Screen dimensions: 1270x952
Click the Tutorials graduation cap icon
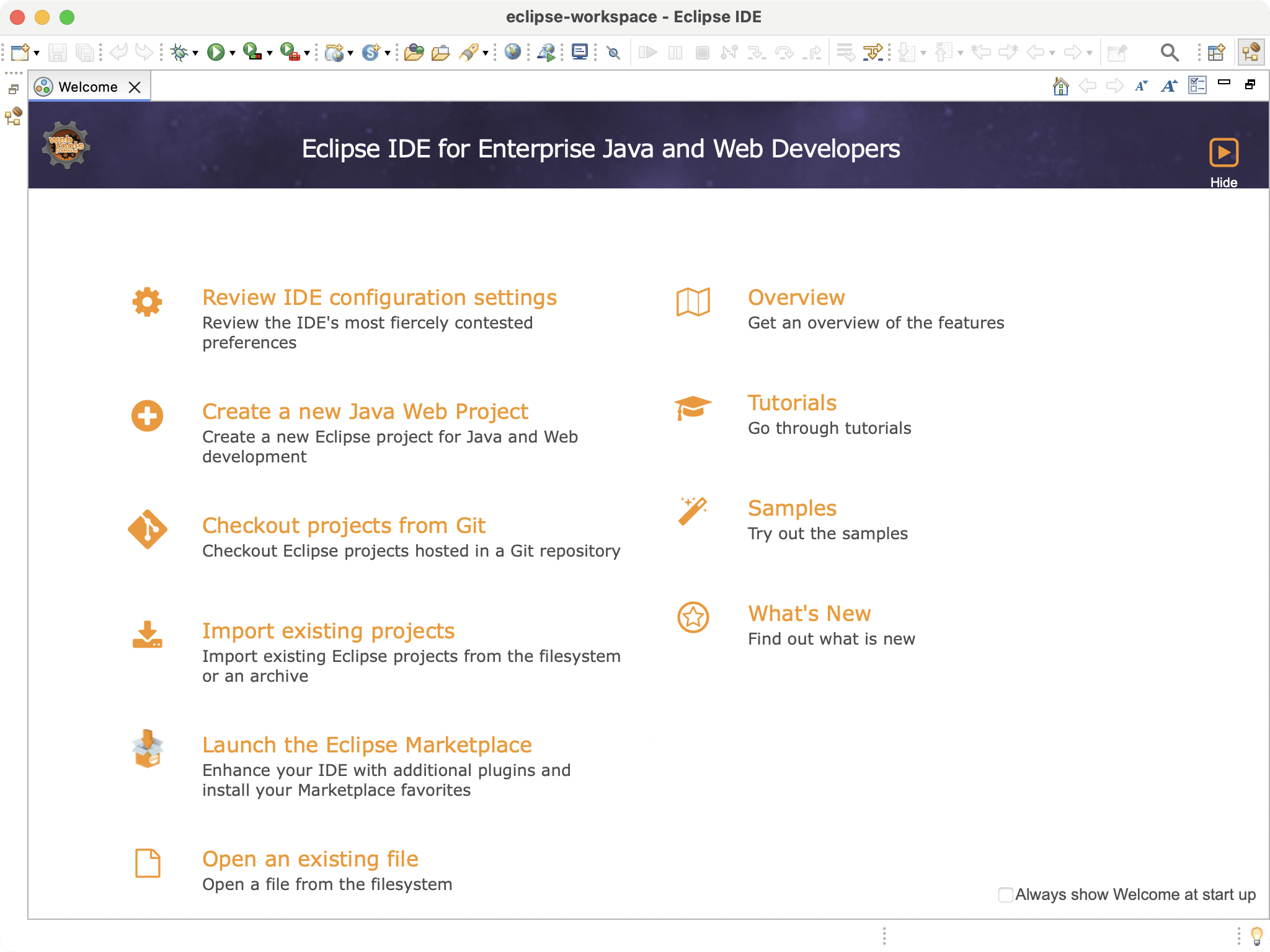tap(693, 408)
